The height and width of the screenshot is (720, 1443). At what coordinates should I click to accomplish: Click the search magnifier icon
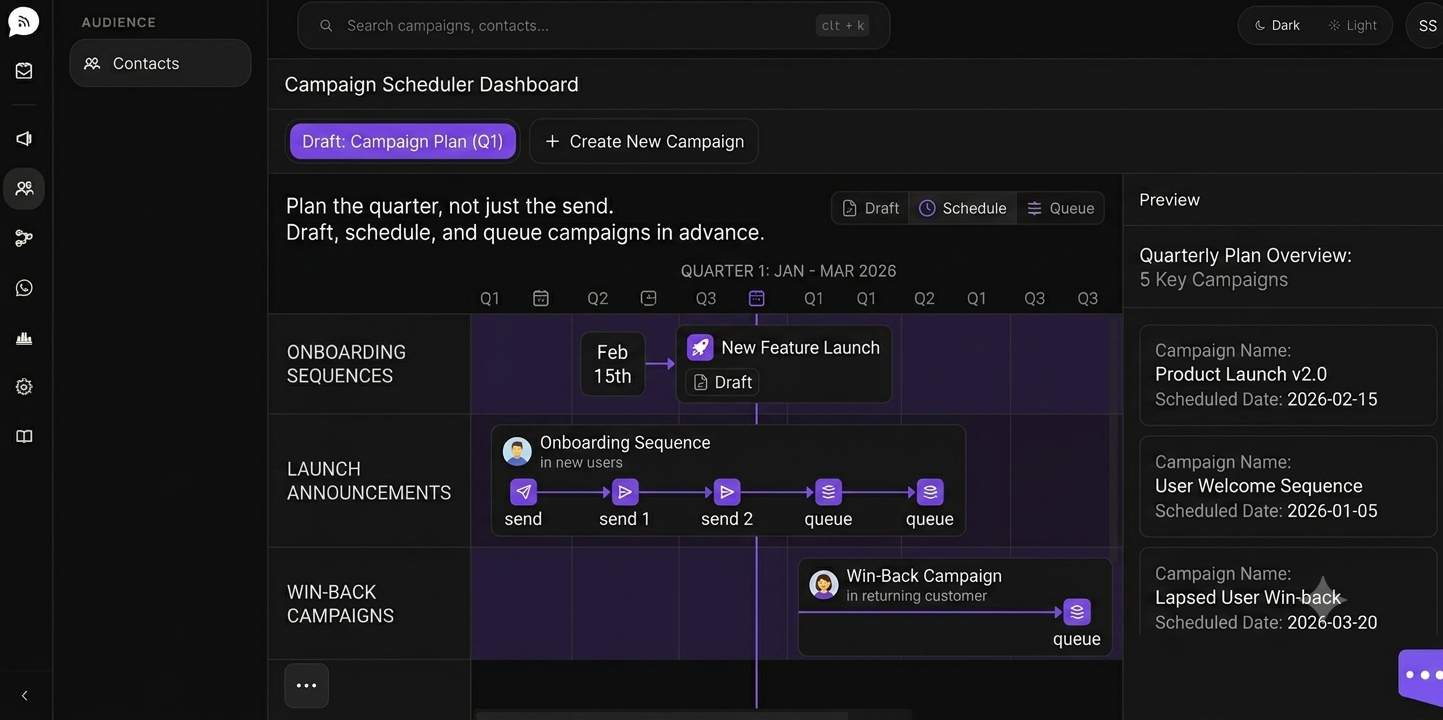(x=326, y=26)
